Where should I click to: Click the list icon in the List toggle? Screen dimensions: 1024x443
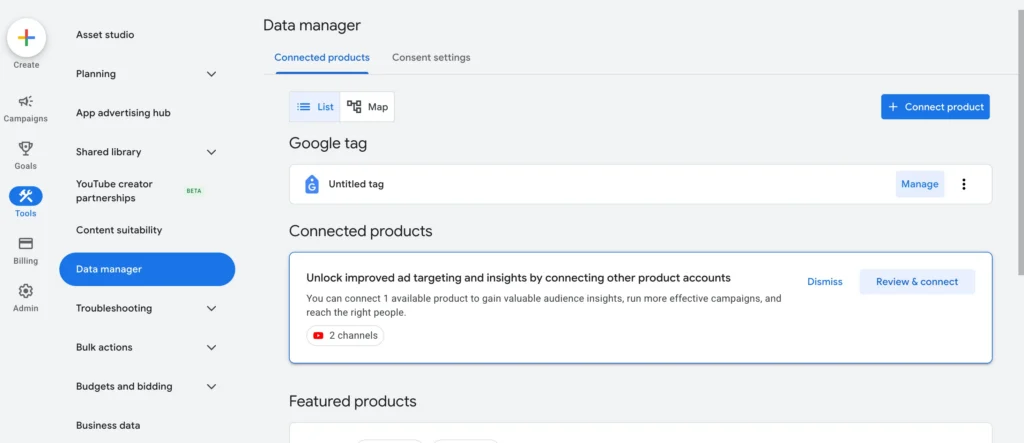point(303,107)
